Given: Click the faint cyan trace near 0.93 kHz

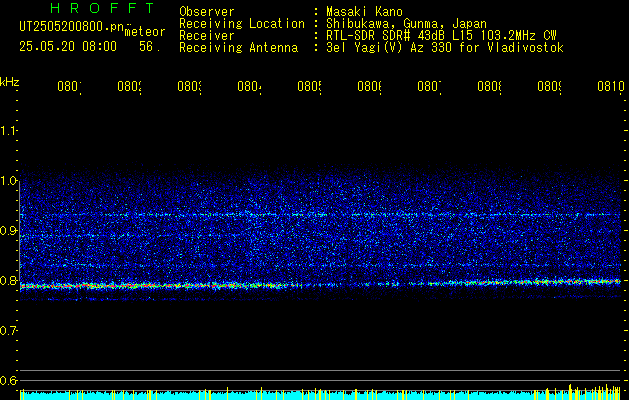Looking at the screenshot, I should (320, 215).
